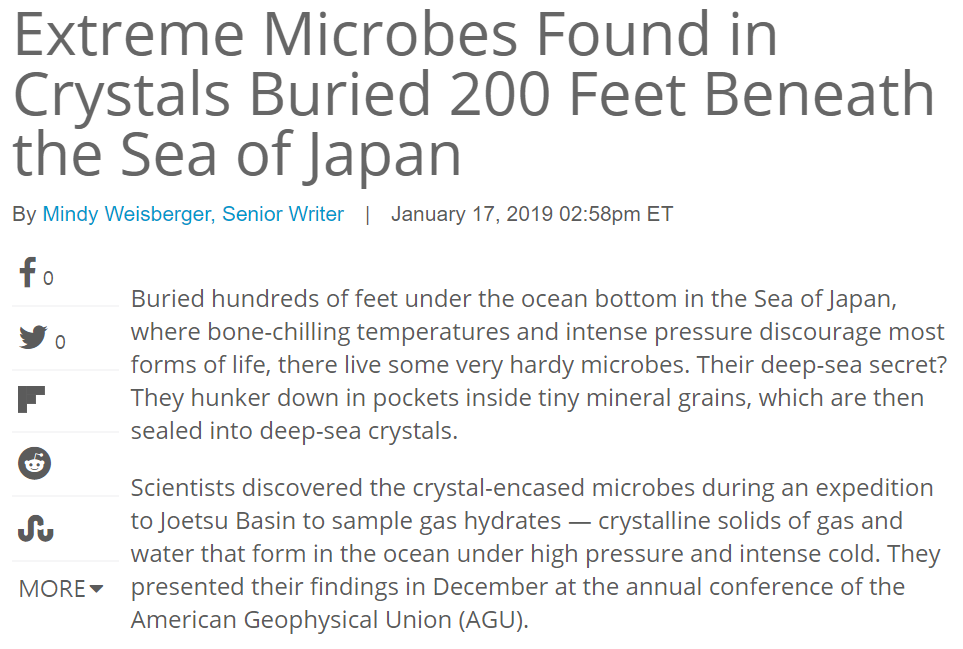This screenshot has height=649, width=963.
Task: Share the article on Twitter
Action: click(x=33, y=338)
